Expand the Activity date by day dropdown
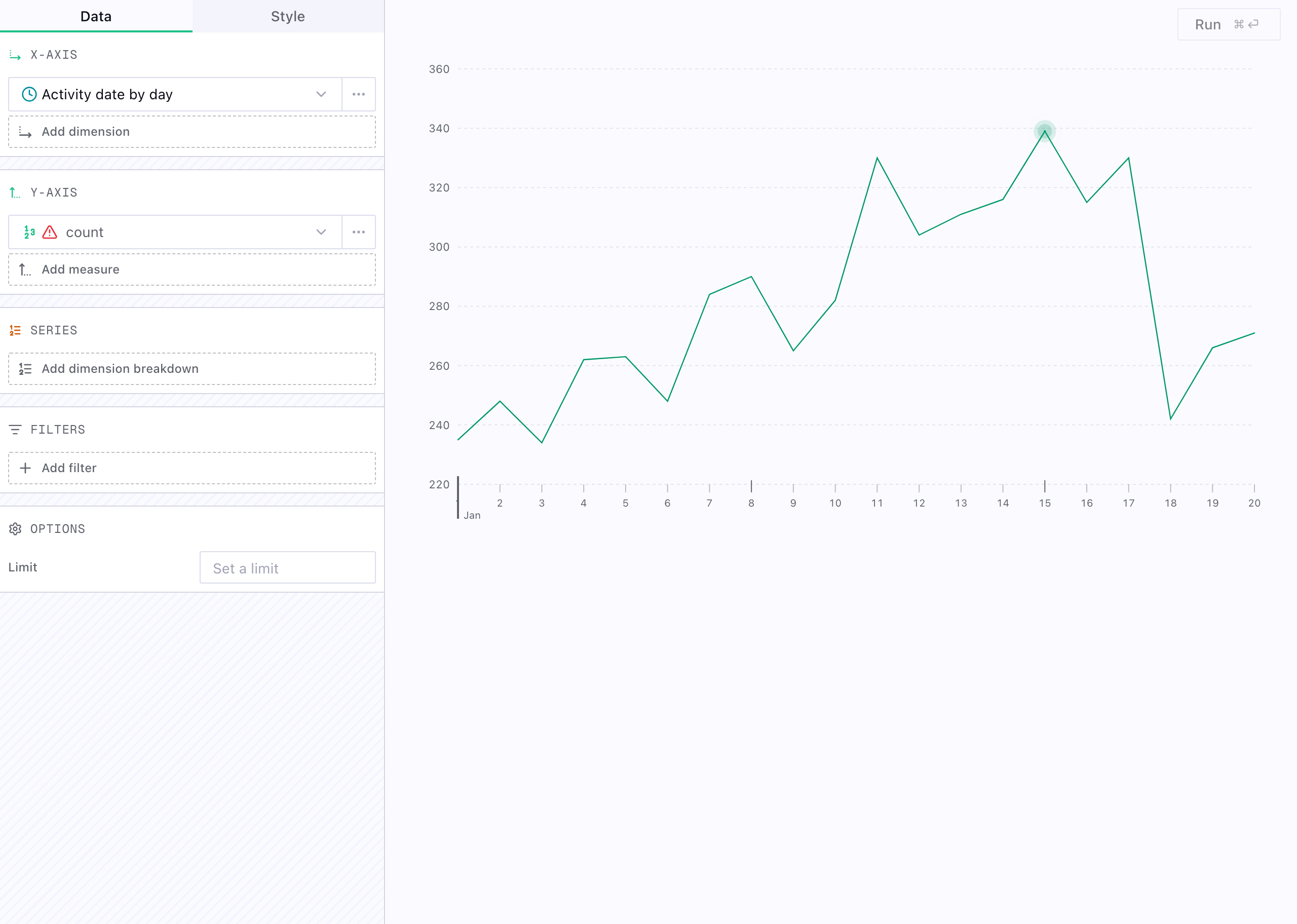The height and width of the screenshot is (924, 1297). coord(321,94)
